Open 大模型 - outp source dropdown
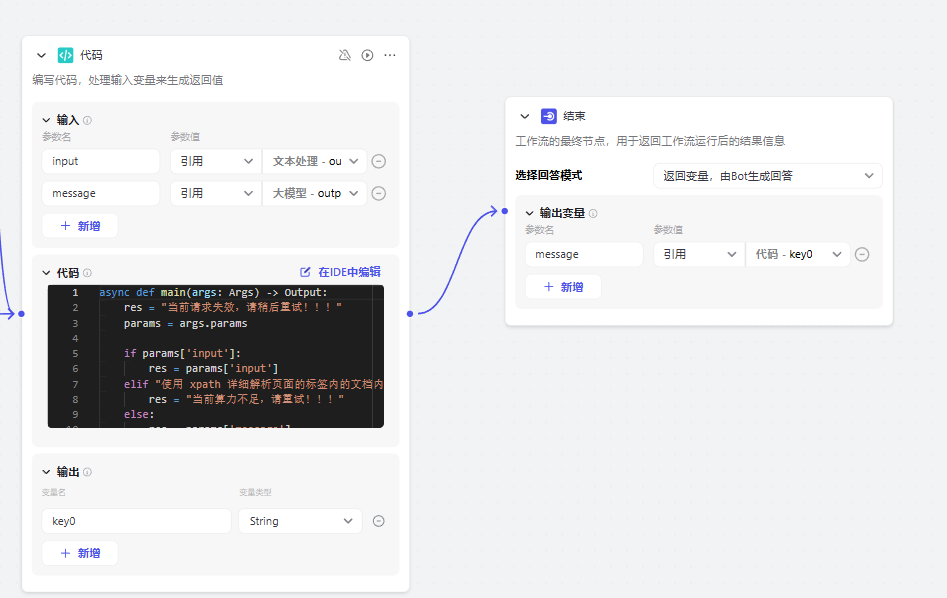 [315, 193]
